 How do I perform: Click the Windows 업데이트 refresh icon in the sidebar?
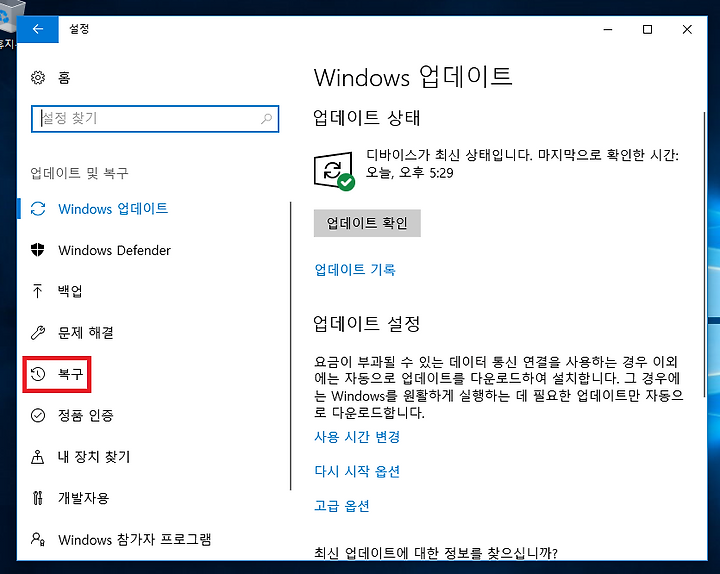click(38, 209)
